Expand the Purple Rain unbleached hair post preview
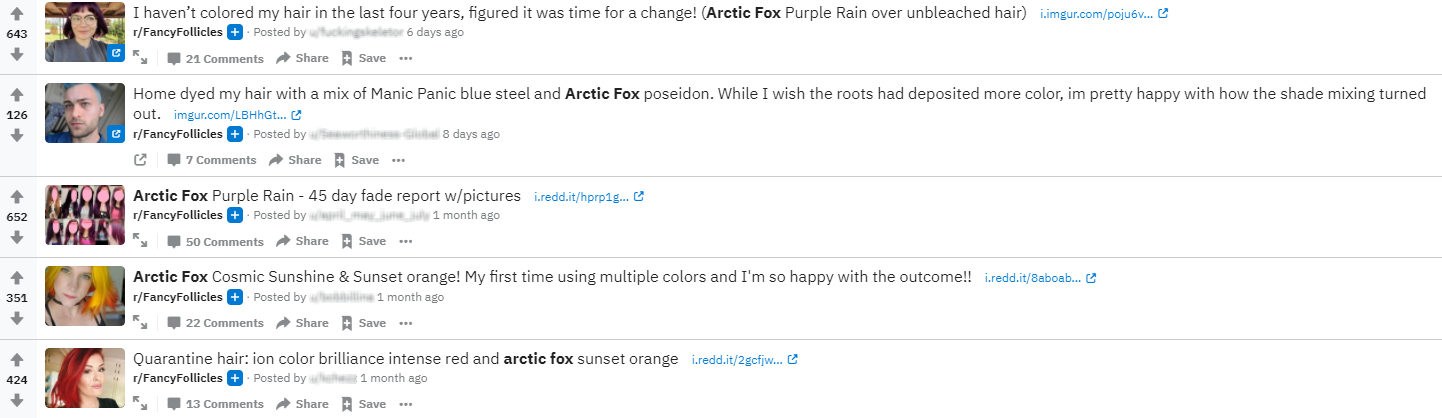Image resolution: width=1442 pixels, height=418 pixels. [141, 58]
